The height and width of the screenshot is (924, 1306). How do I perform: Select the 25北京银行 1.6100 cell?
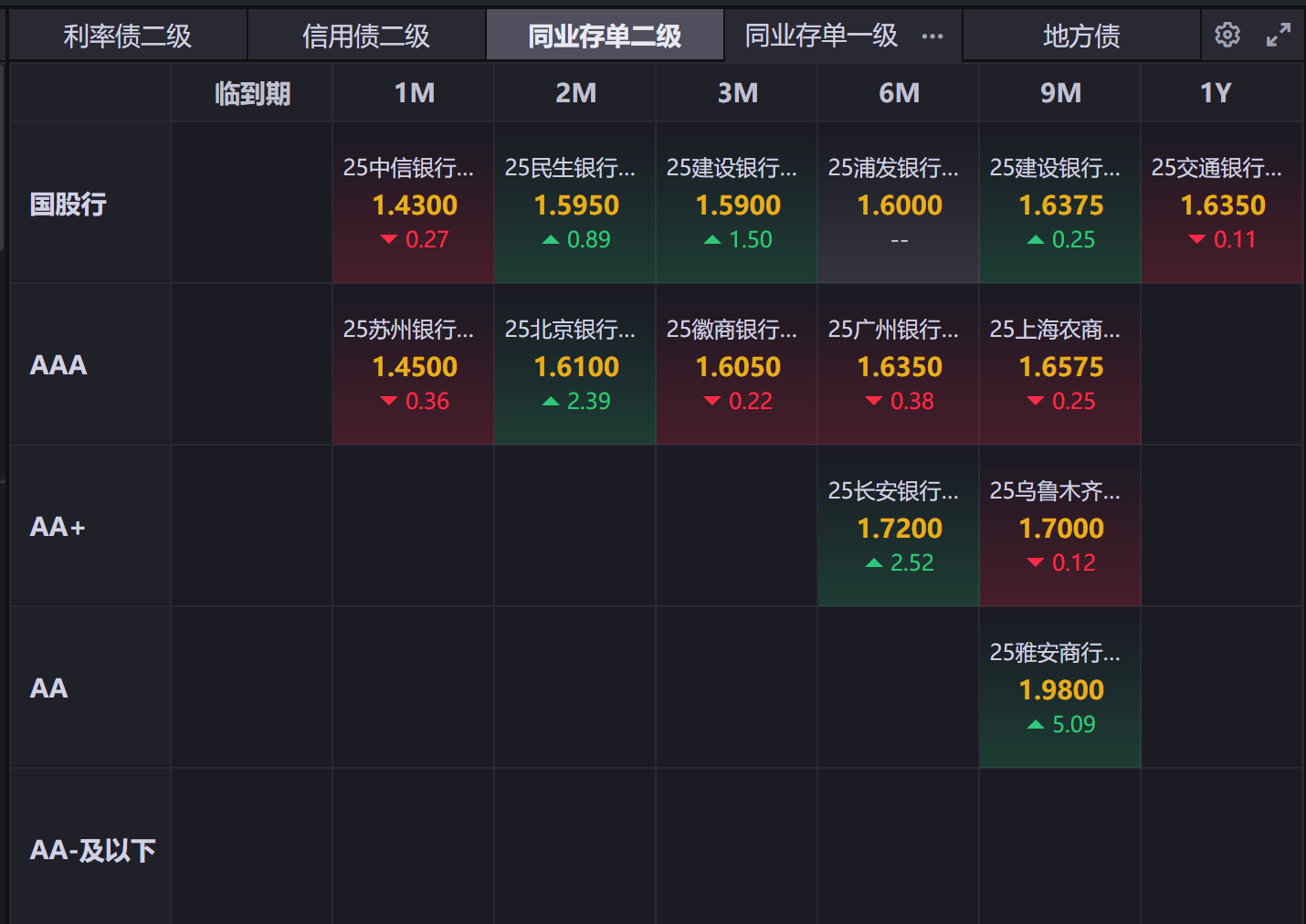coord(575,365)
